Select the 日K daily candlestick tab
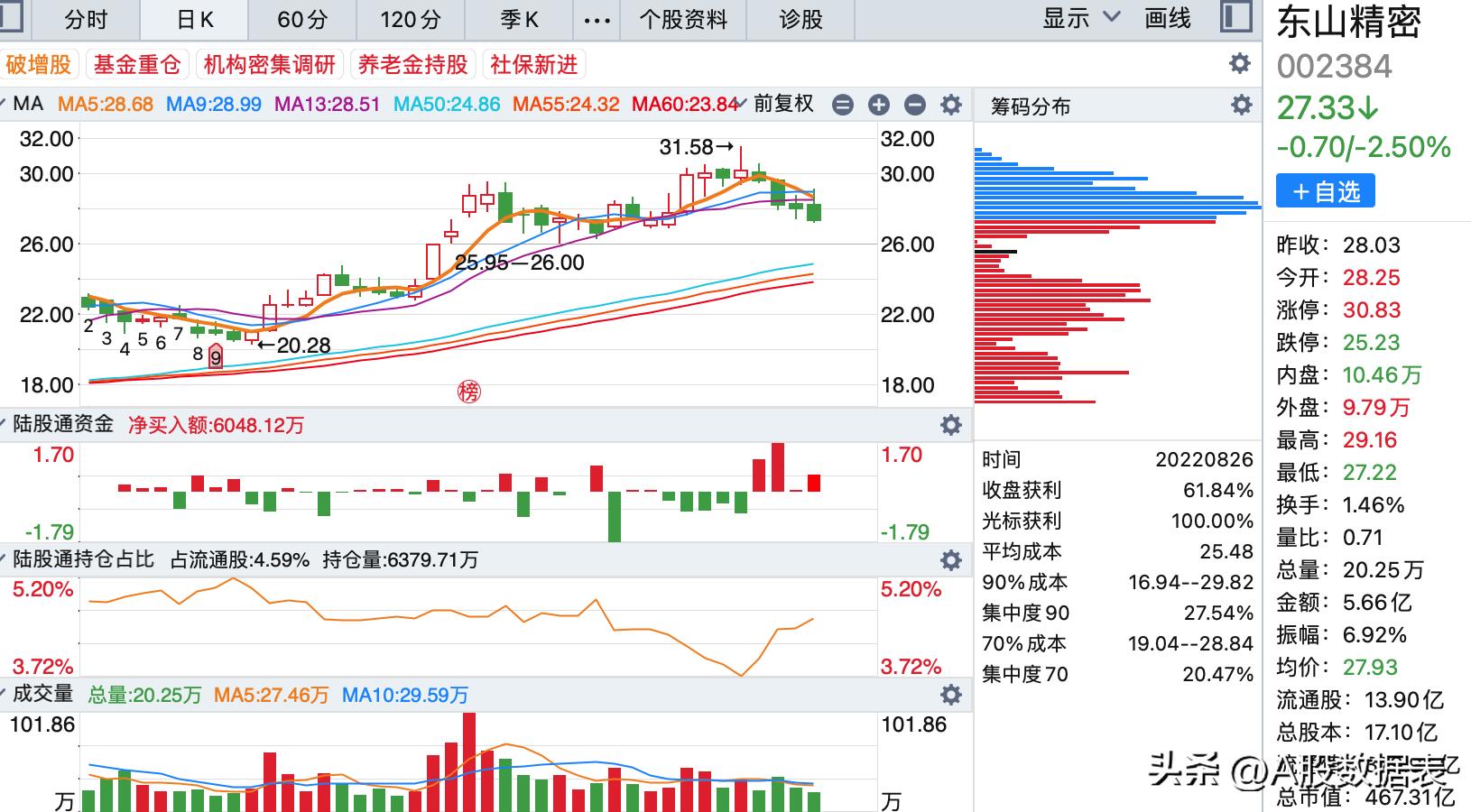Image resolution: width=1471 pixels, height=812 pixels. [195, 19]
